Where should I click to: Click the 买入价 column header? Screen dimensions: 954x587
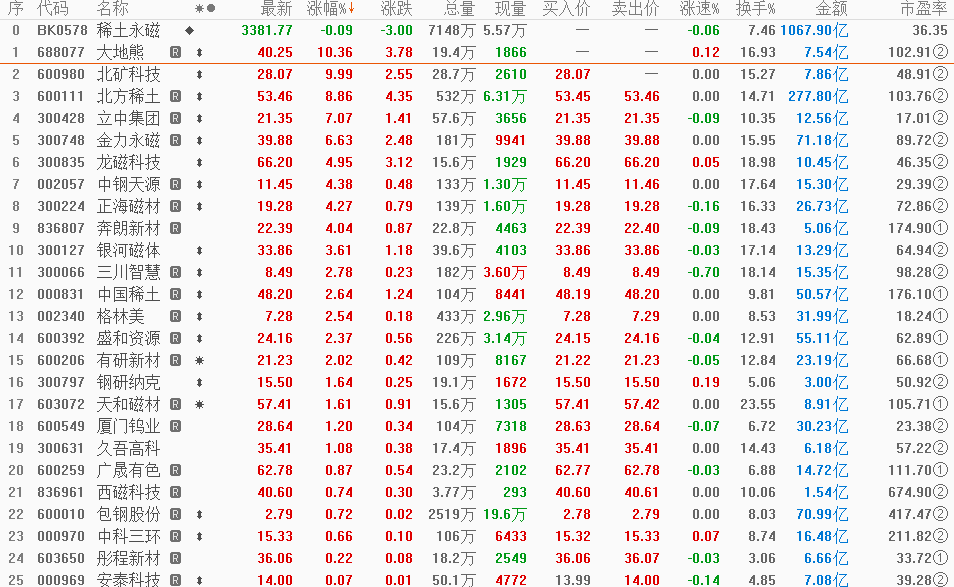click(x=566, y=9)
